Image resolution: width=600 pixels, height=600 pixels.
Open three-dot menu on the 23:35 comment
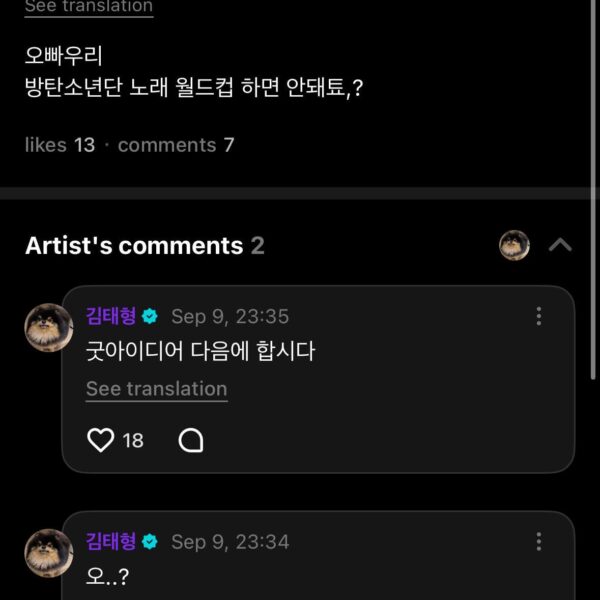(539, 316)
